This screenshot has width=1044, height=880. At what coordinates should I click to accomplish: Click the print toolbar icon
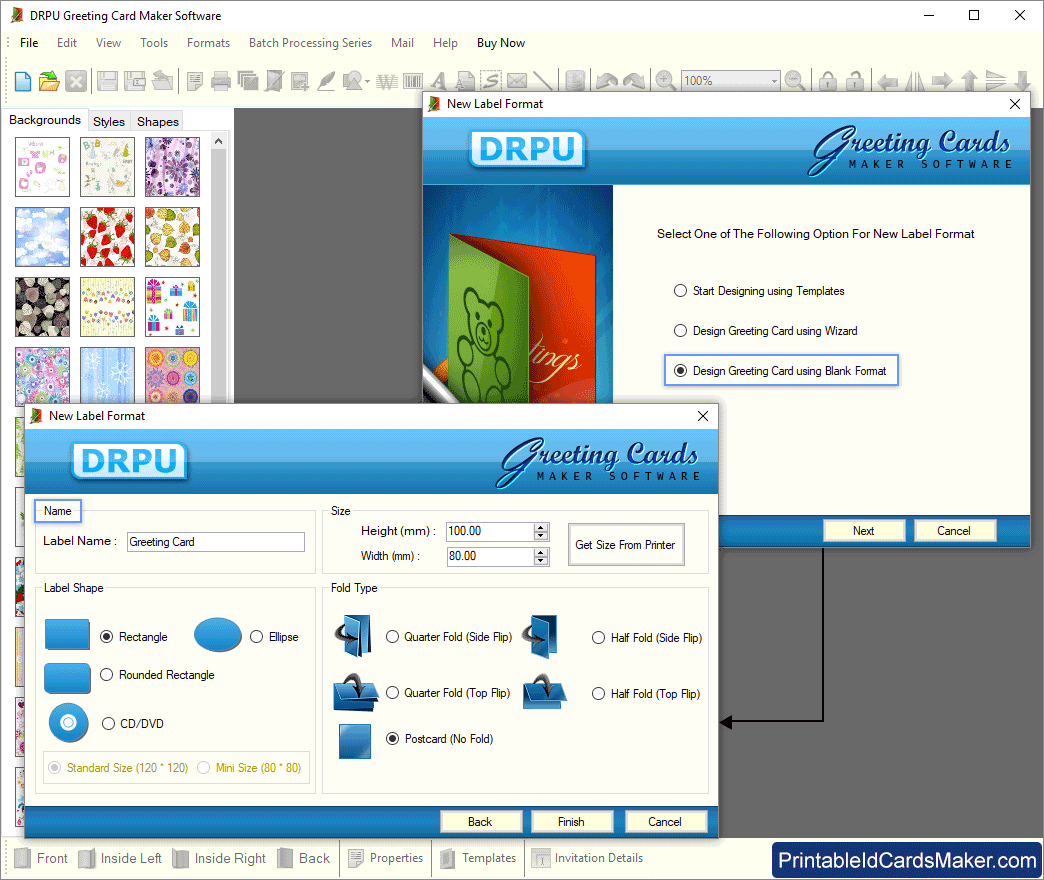(x=220, y=81)
